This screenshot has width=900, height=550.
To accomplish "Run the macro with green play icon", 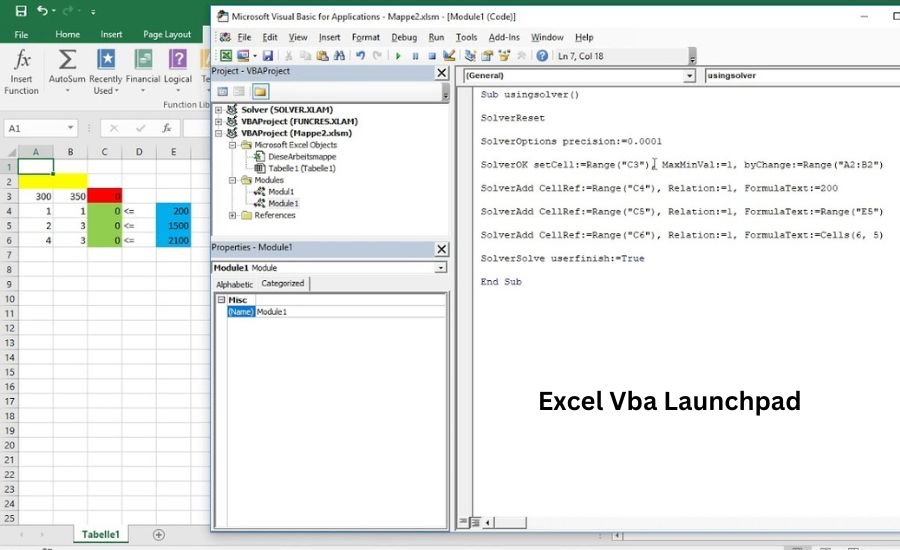I will coord(398,56).
